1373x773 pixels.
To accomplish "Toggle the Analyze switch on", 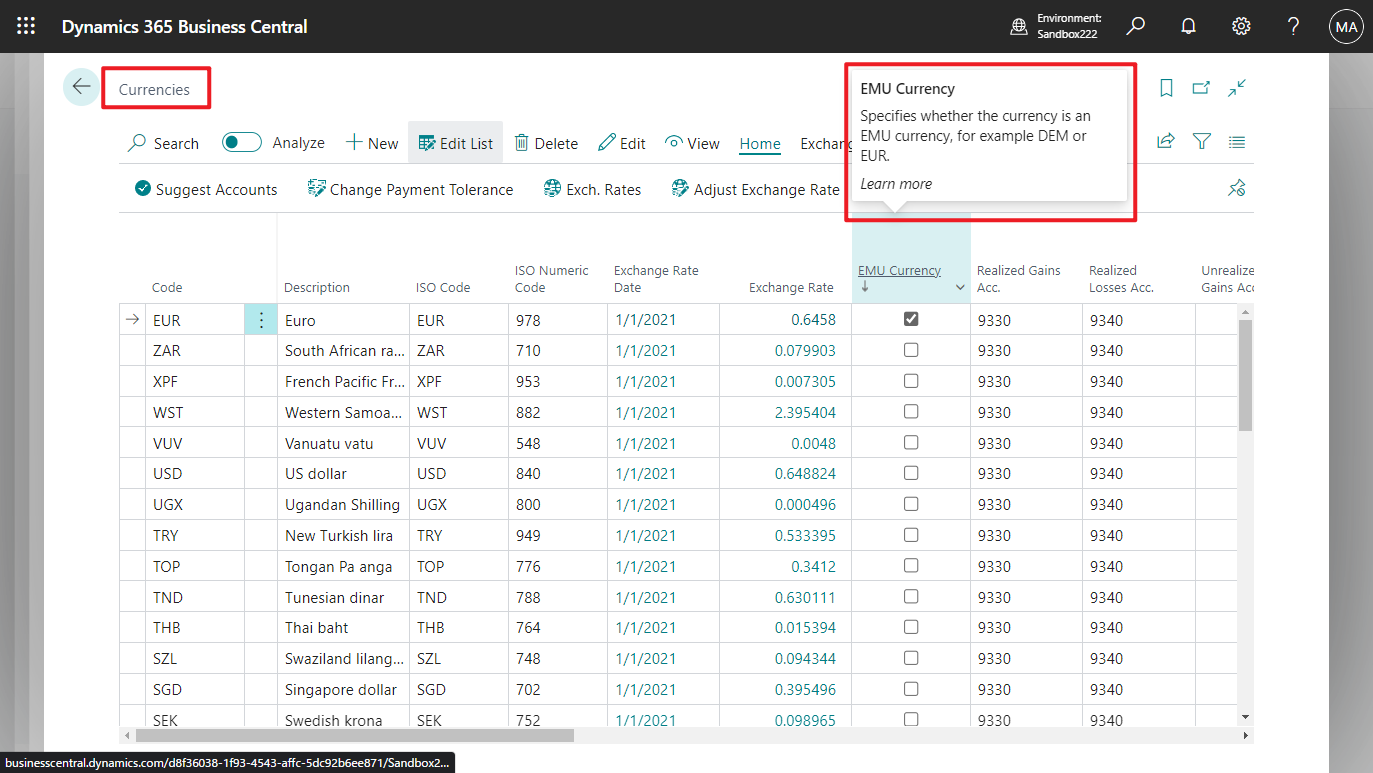I will pos(241,142).
